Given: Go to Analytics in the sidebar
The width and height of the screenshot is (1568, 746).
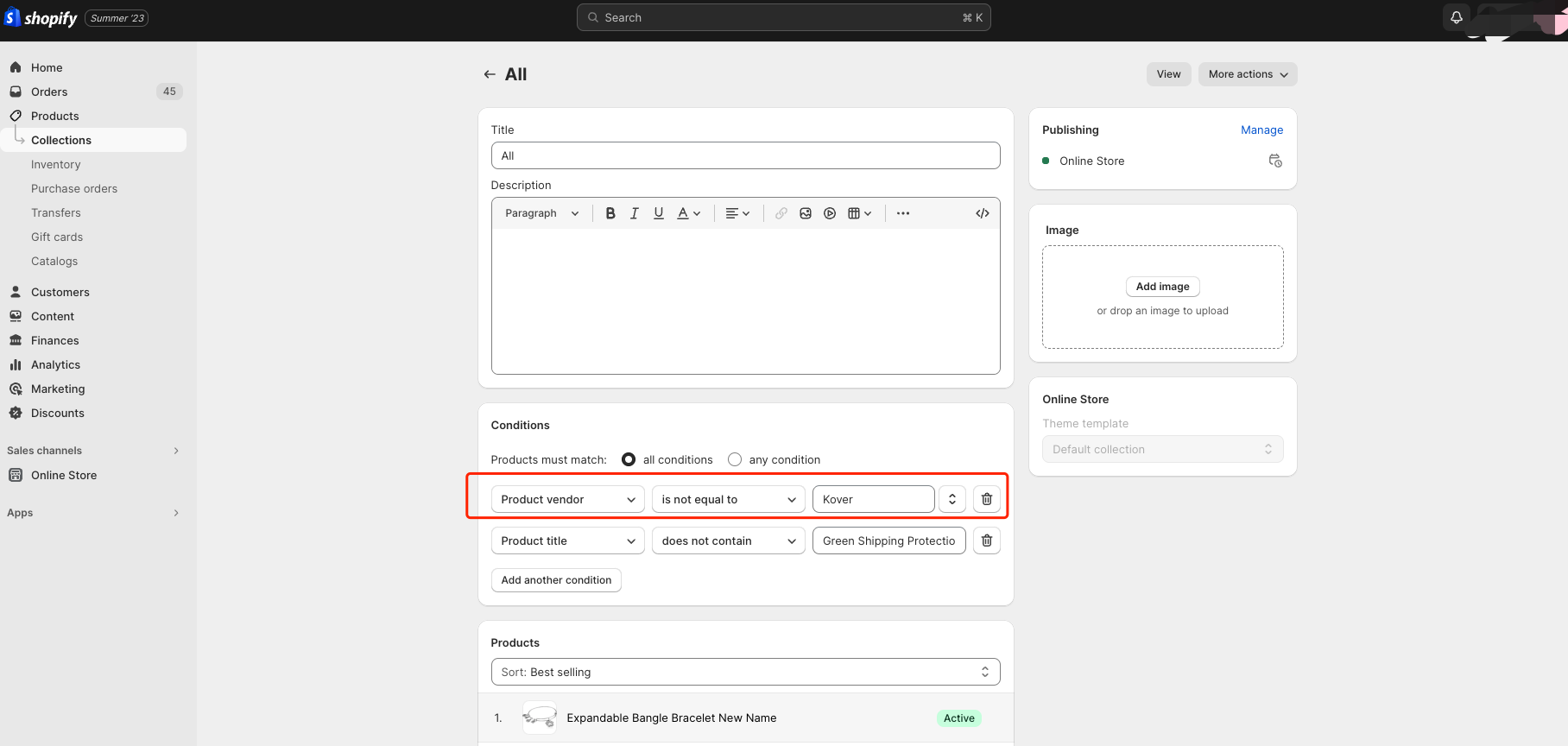Looking at the screenshot, I should click(56, 364).
